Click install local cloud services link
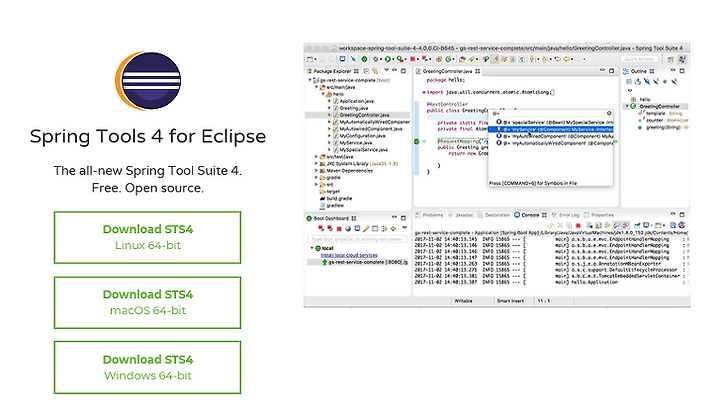This screenshot has width=720, height=414. tap(349, 255)
